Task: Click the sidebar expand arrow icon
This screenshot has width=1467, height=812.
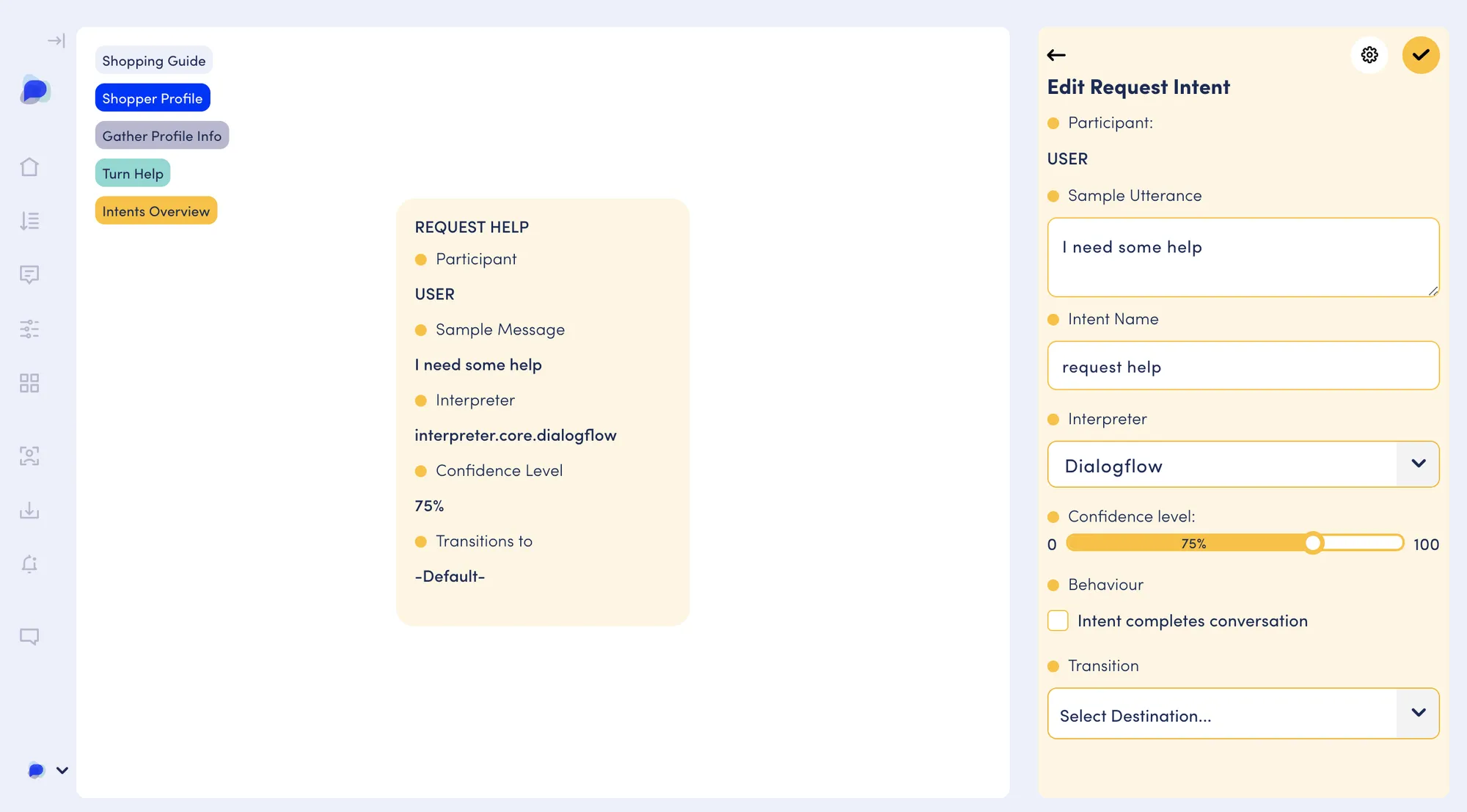Action: pyautogui.click(x=56, y=40)
